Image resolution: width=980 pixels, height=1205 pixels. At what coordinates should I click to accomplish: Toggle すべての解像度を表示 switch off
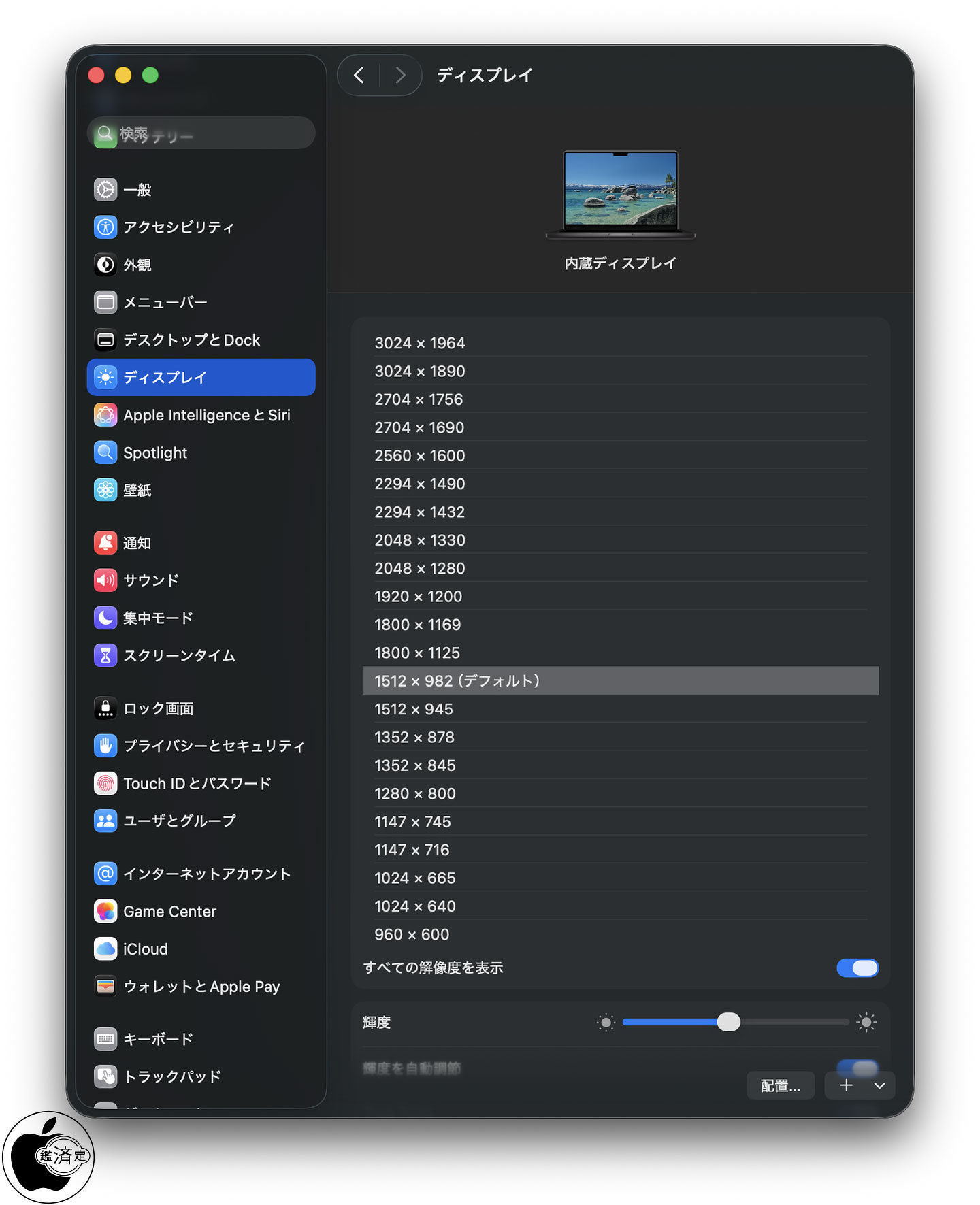pos(857,968)
